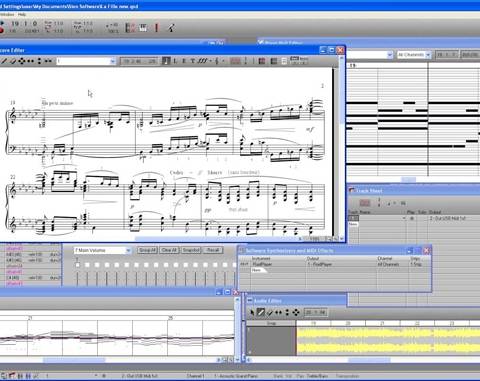This screenshot has height=381, width=480.
Task: Click the Recall button
Action: click(x=212, y=250)
